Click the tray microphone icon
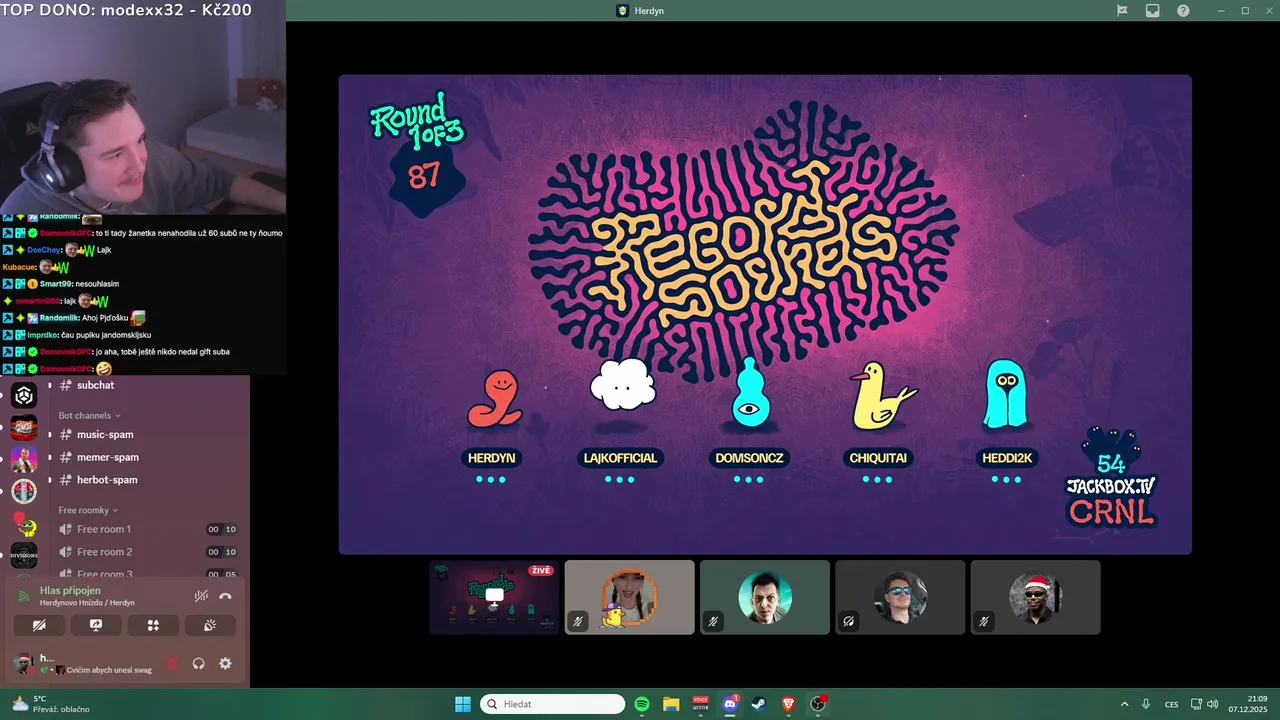Viewport: 1280px width, 720px height. click(1146, 704)
